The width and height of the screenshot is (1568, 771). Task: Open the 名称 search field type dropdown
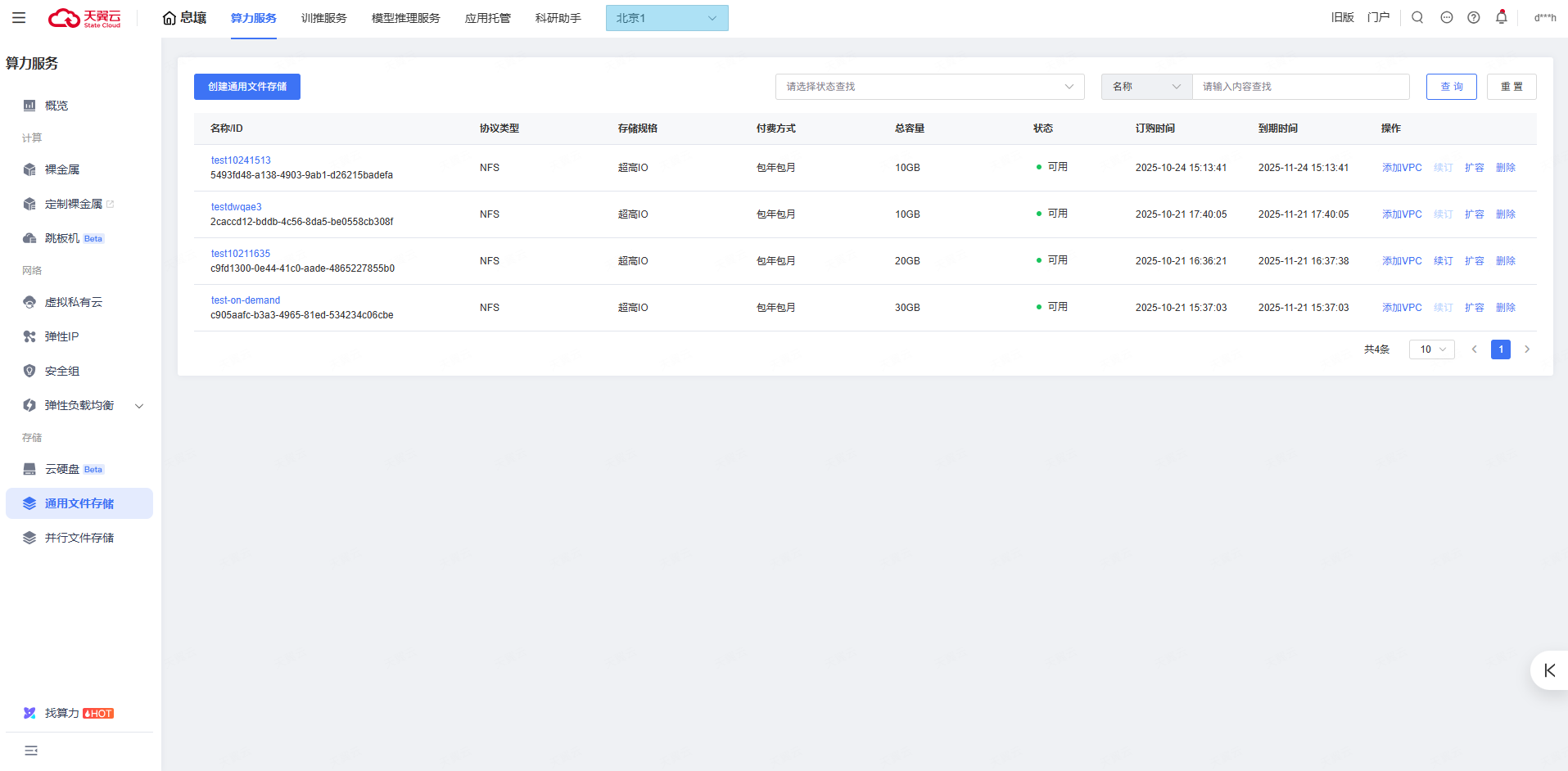point(1145,87)
